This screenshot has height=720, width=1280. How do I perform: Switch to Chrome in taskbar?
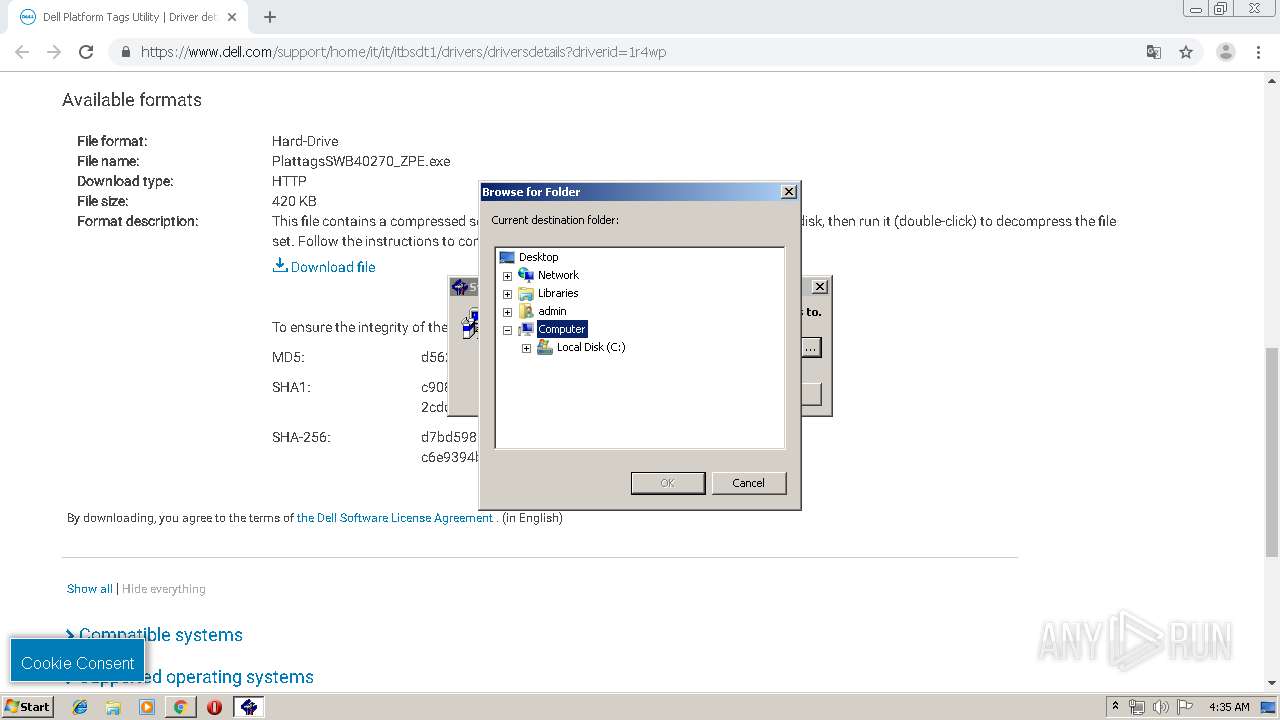pos(180,706)
